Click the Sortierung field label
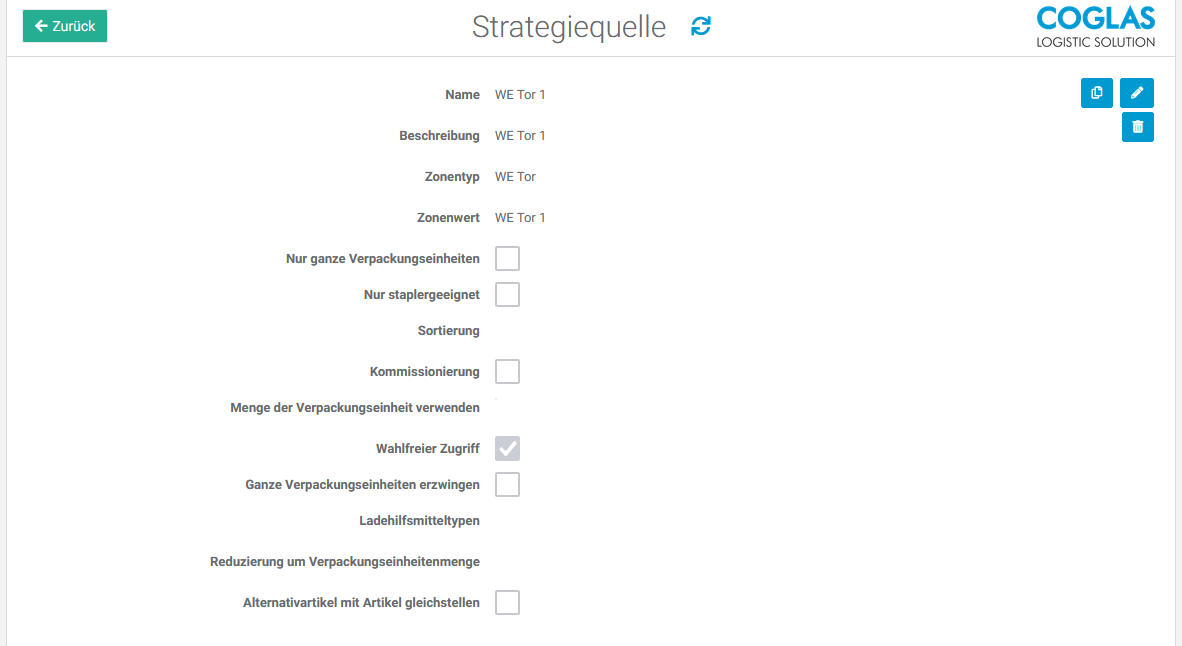 pos(448,331)
